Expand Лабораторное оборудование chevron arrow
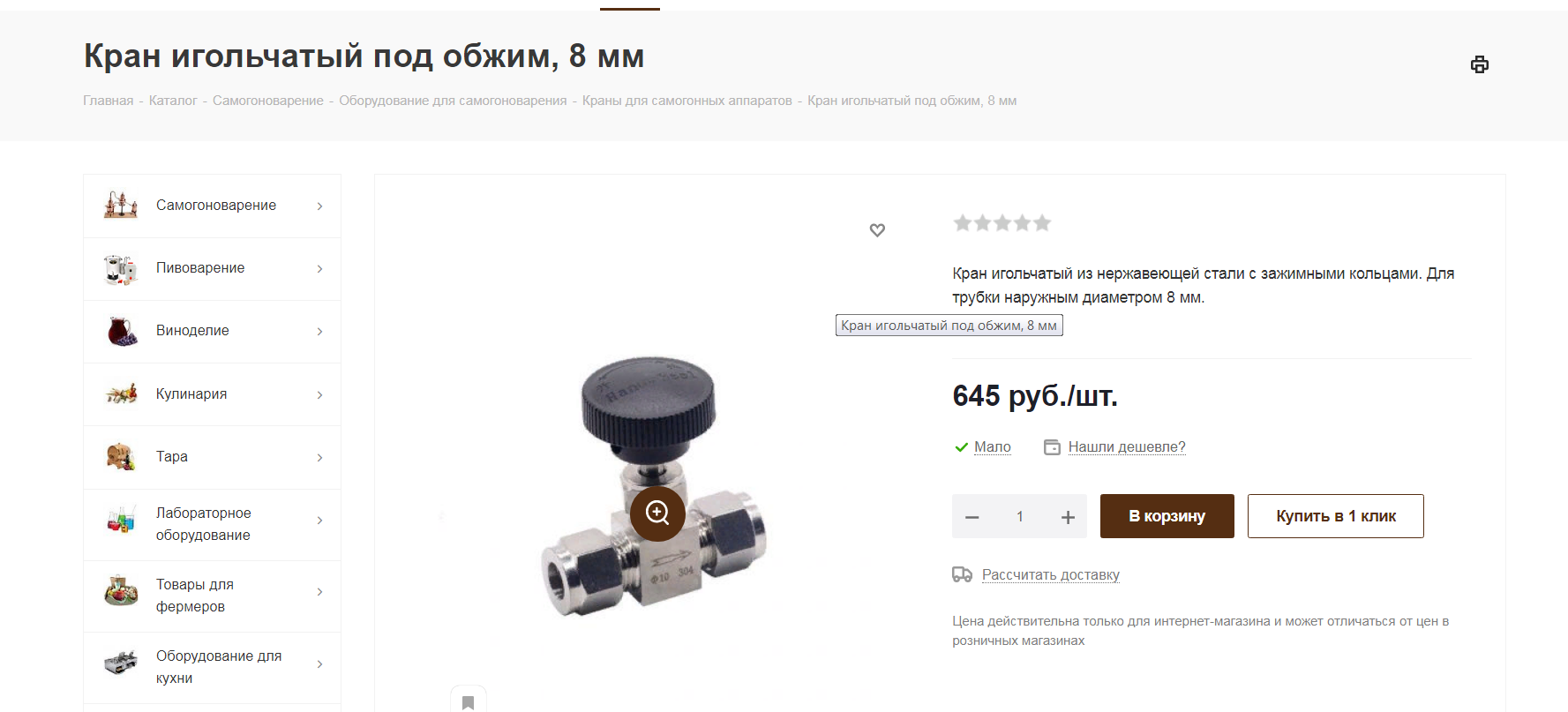This screenshot has height=712, width=1568. click(319, 521)
